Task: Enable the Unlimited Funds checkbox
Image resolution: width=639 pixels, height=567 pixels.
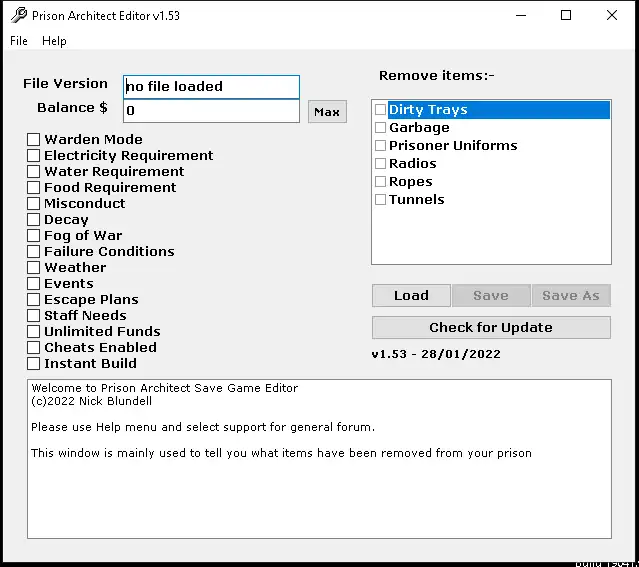Action: pyautogui.click(x=33, y=331)
